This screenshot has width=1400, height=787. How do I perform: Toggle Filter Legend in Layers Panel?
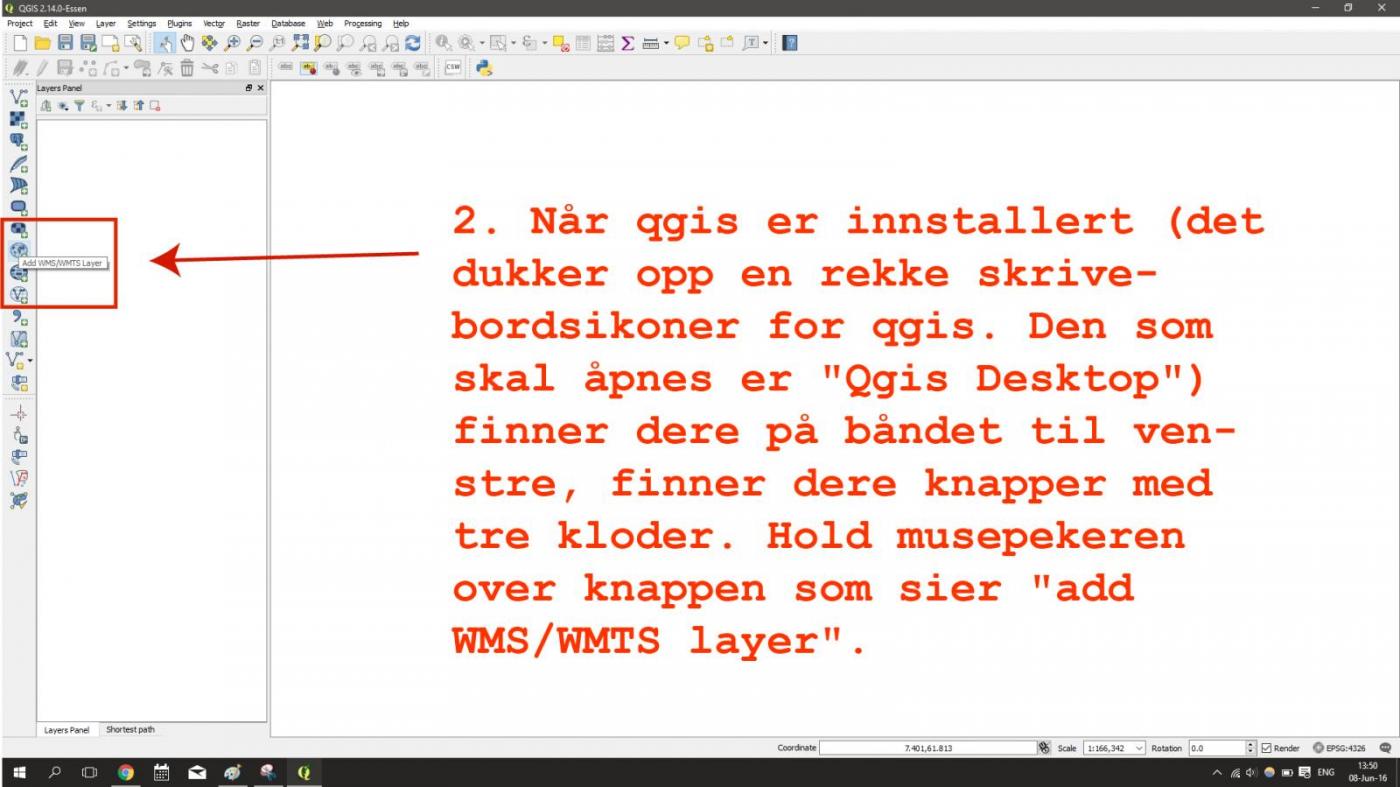point(80,105)
